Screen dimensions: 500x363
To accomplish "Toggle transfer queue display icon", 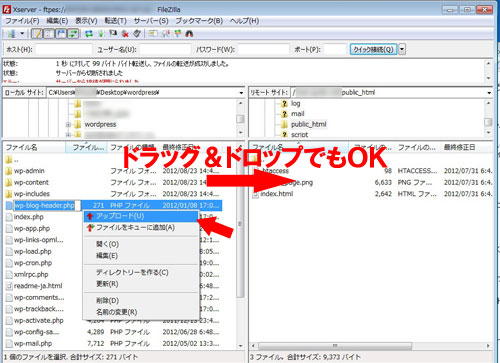I will click(73, 34).
